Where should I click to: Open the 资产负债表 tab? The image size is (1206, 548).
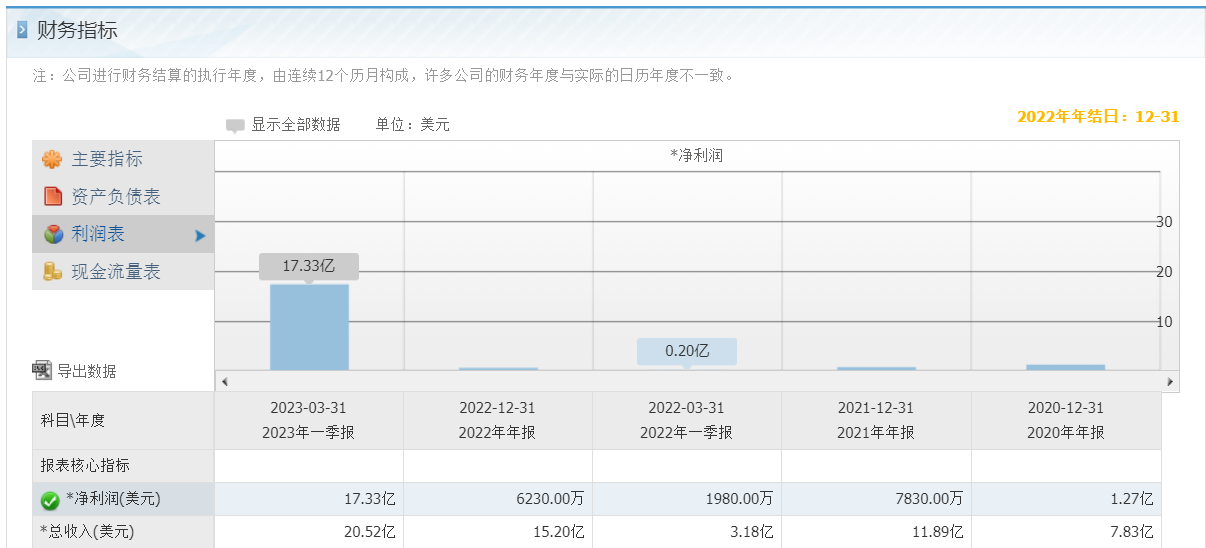click(123, 197)
